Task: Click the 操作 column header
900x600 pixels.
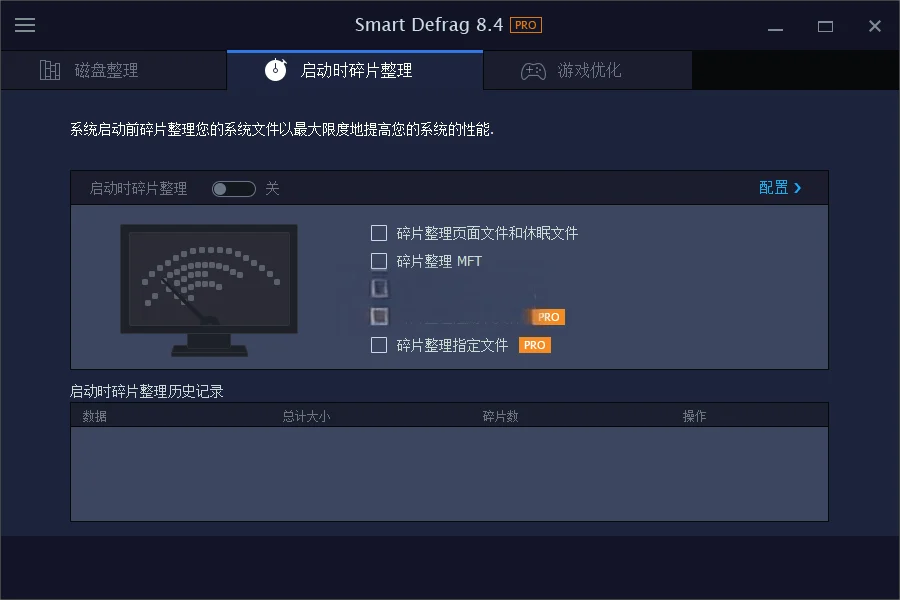Action: click(x=695, y=415)
